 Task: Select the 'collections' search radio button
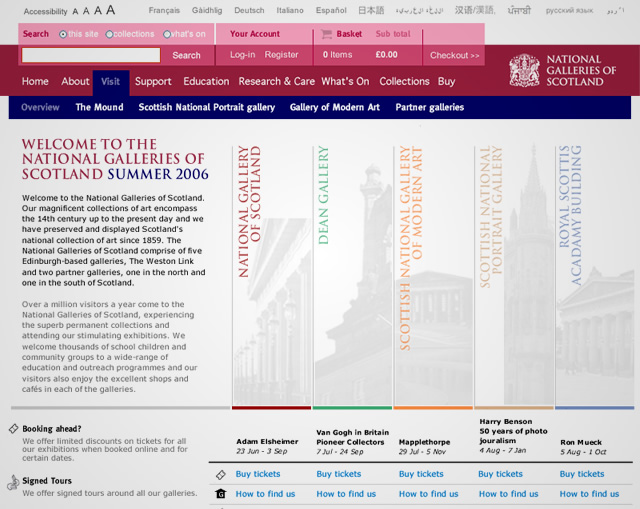click(109, 34)
